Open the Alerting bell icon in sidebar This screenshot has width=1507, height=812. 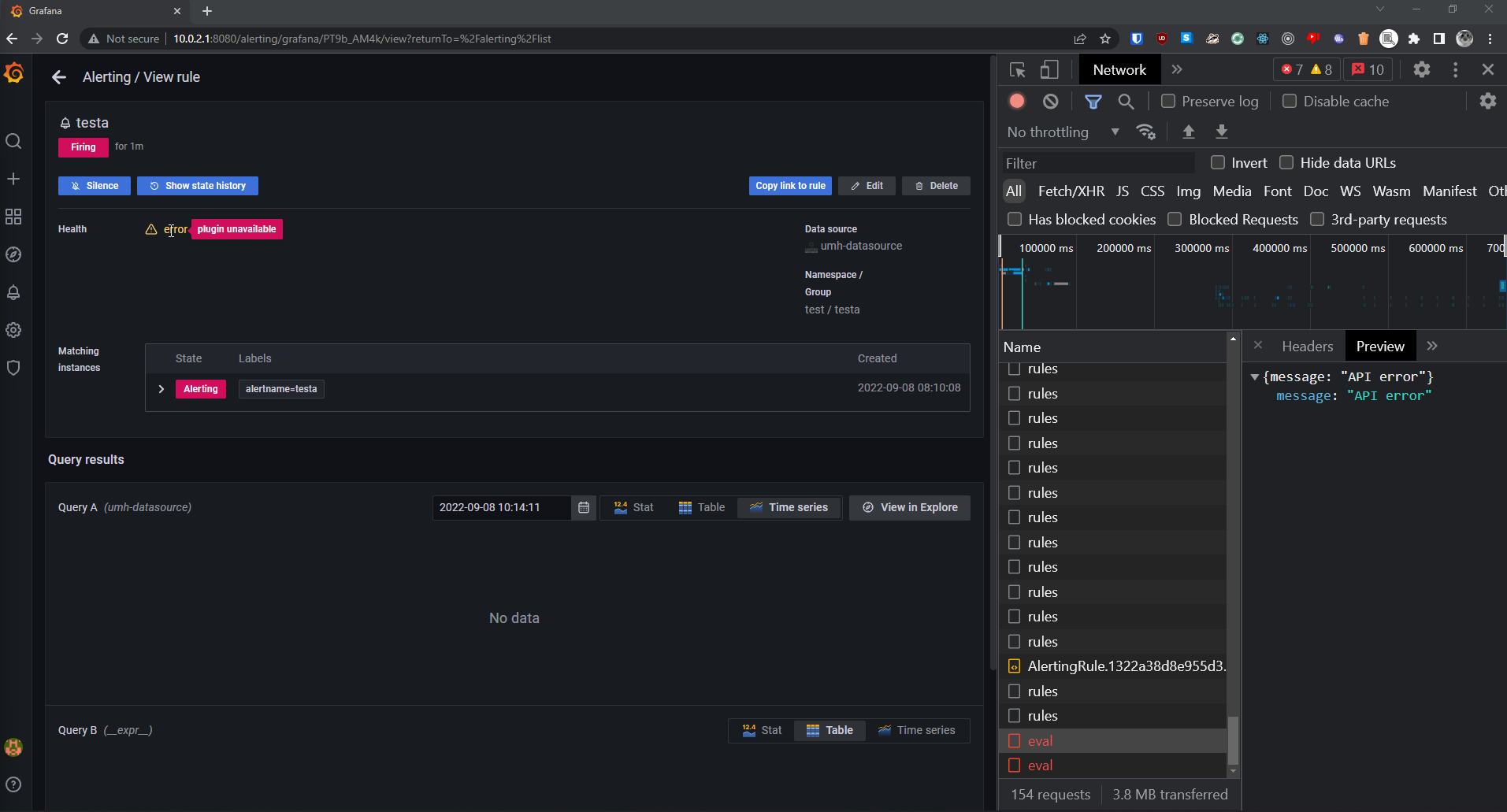(x=13, y=292)
